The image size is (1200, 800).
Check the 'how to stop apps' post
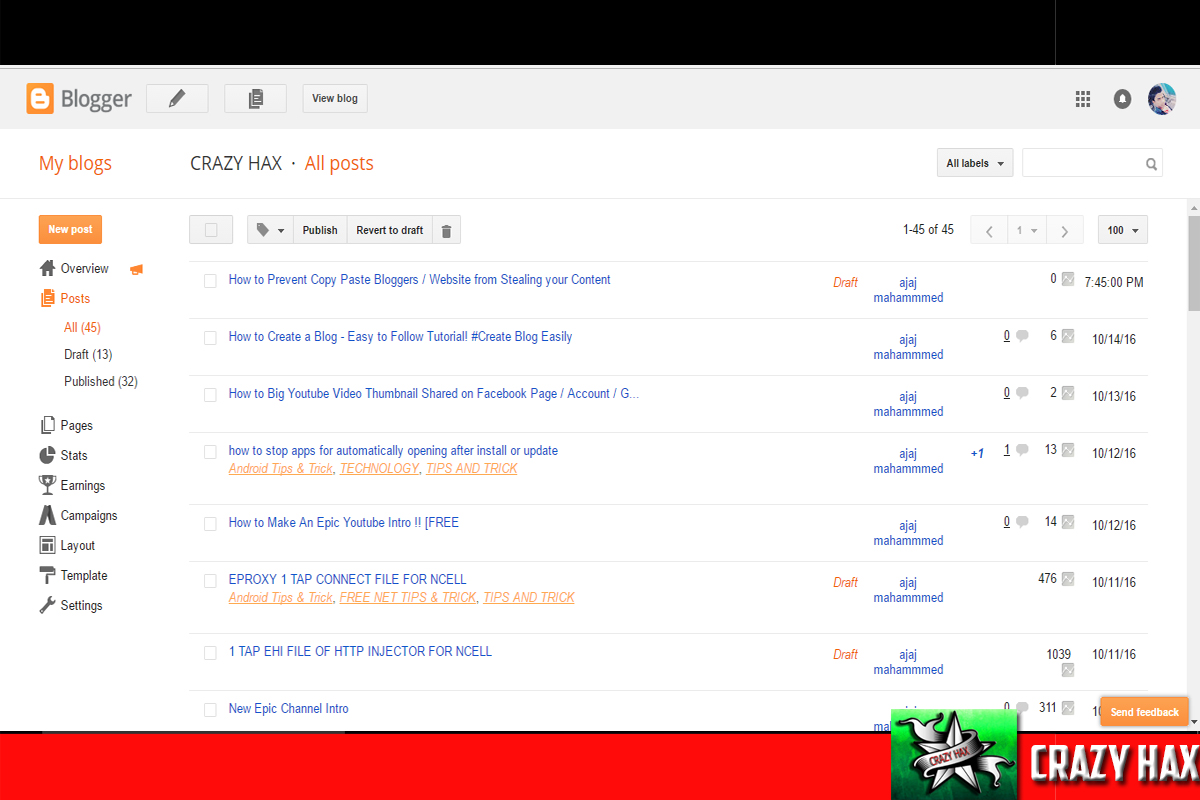coord(210,452)
